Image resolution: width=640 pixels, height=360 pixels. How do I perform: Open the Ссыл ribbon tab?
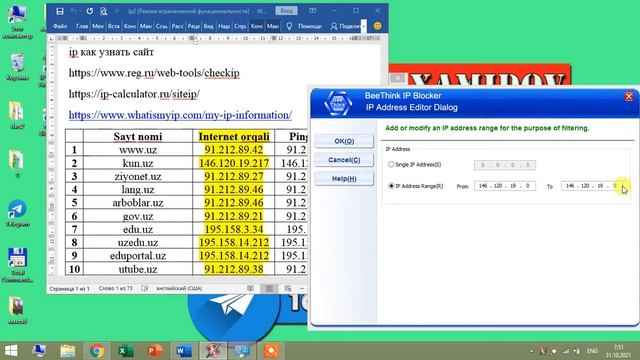point(162,26)
